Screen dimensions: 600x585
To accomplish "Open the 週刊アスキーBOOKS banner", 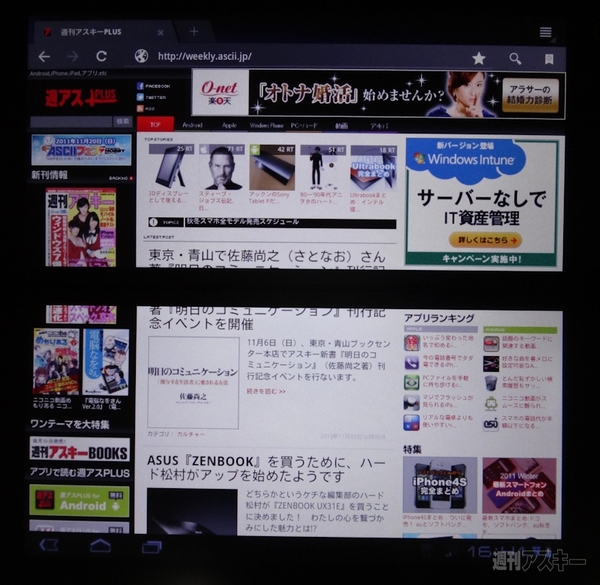I will click(x=80, y=449).
